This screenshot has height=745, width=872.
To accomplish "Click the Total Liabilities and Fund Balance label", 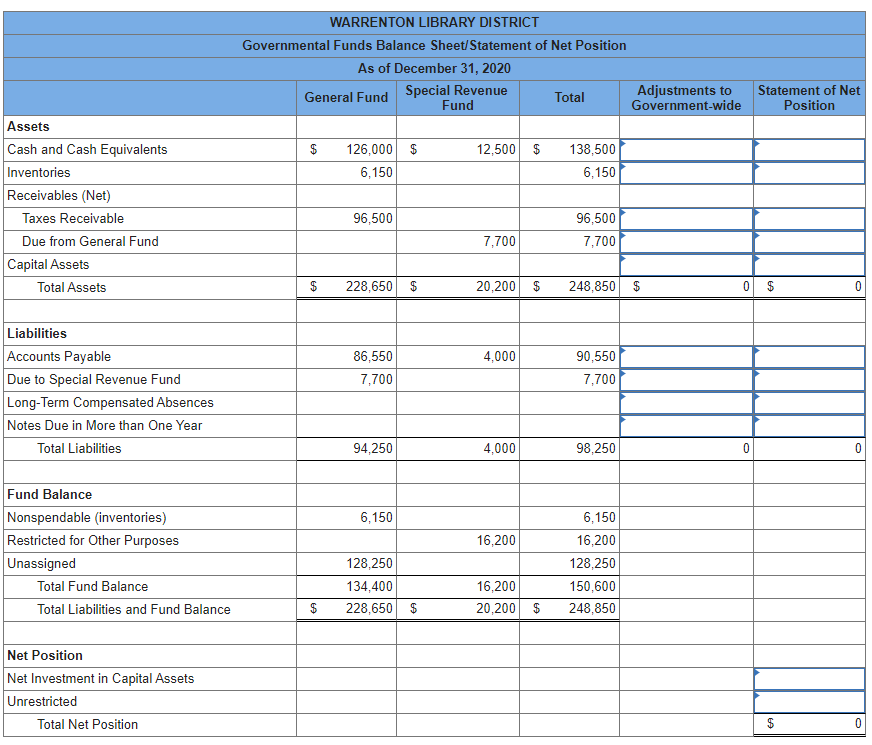I will [136, 609].
